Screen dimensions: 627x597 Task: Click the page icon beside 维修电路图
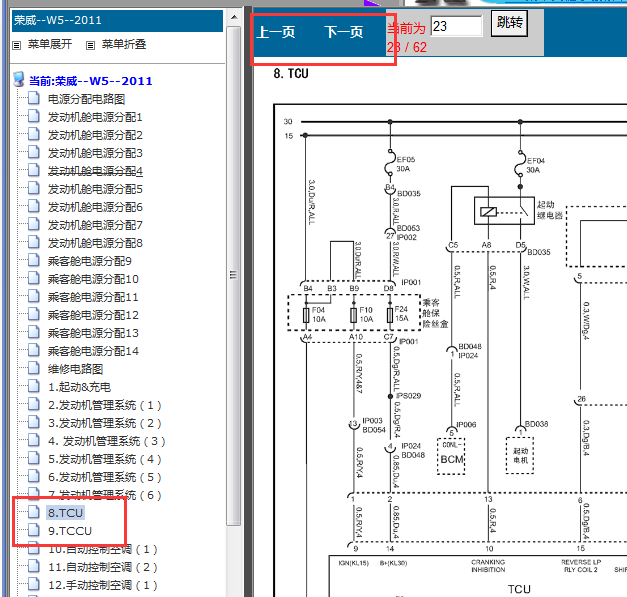tap(34, 368)
